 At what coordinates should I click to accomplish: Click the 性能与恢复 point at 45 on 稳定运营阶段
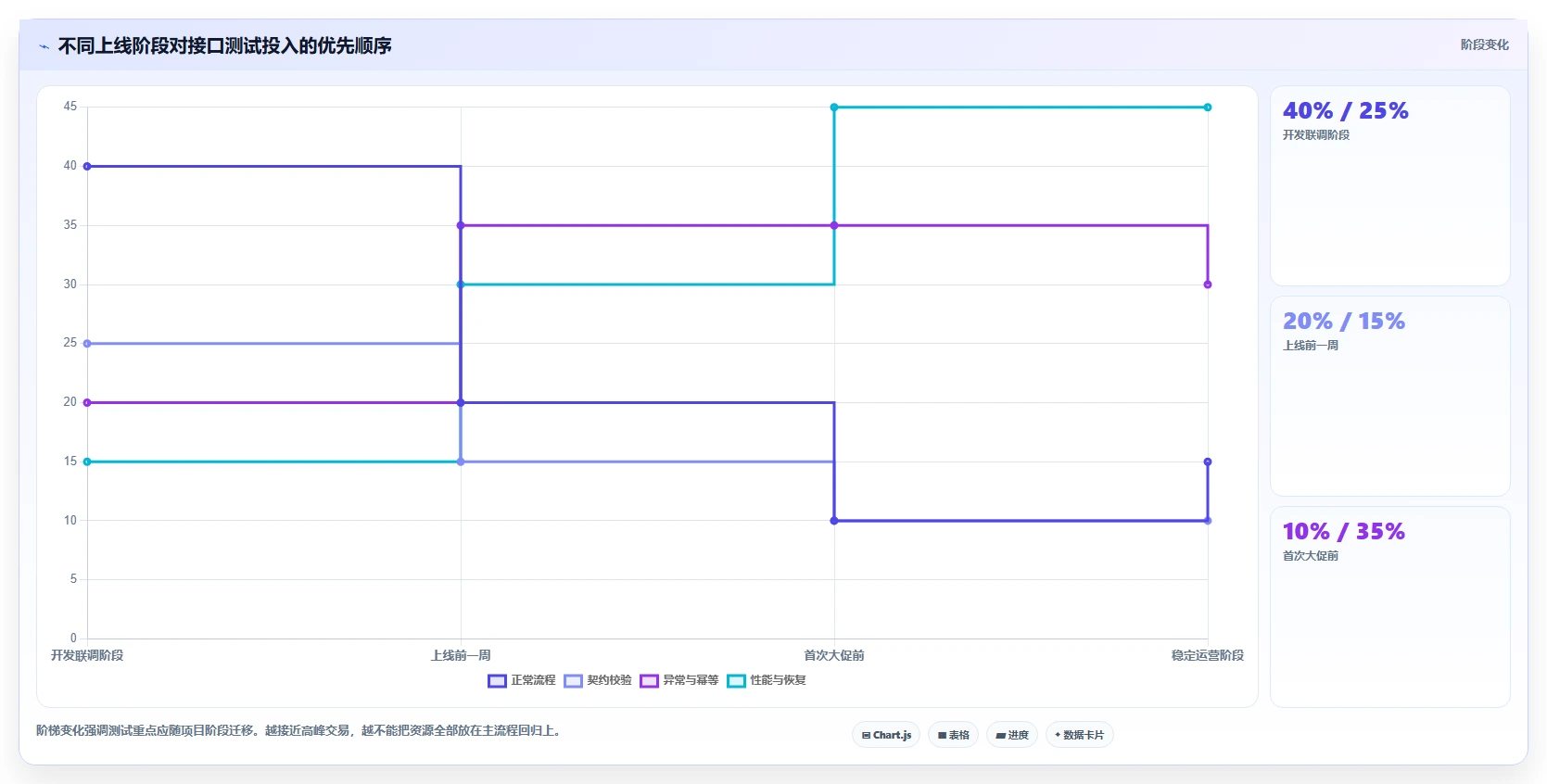pyautogui.click(x=1208, y=107)
